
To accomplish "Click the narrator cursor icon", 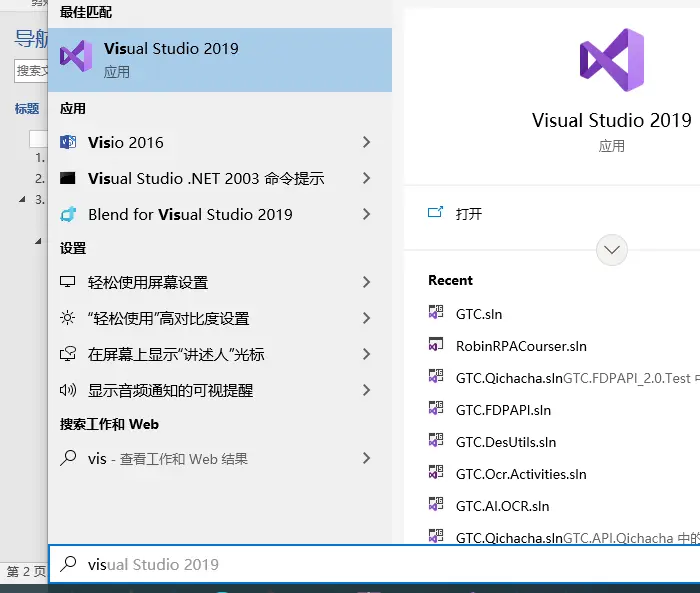I will (68, 354).
